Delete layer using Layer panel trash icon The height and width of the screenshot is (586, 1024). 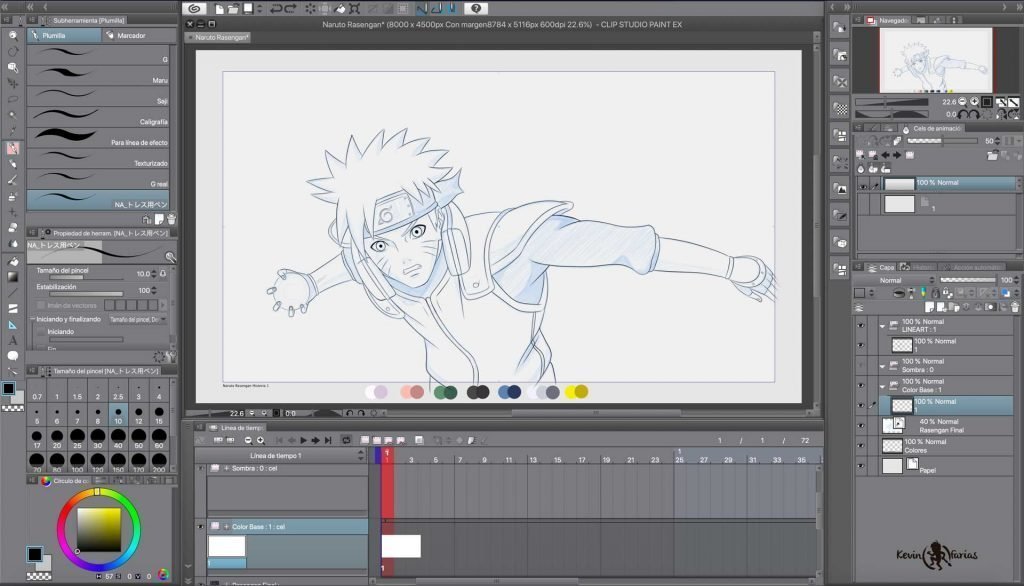tap(1014, 307)
